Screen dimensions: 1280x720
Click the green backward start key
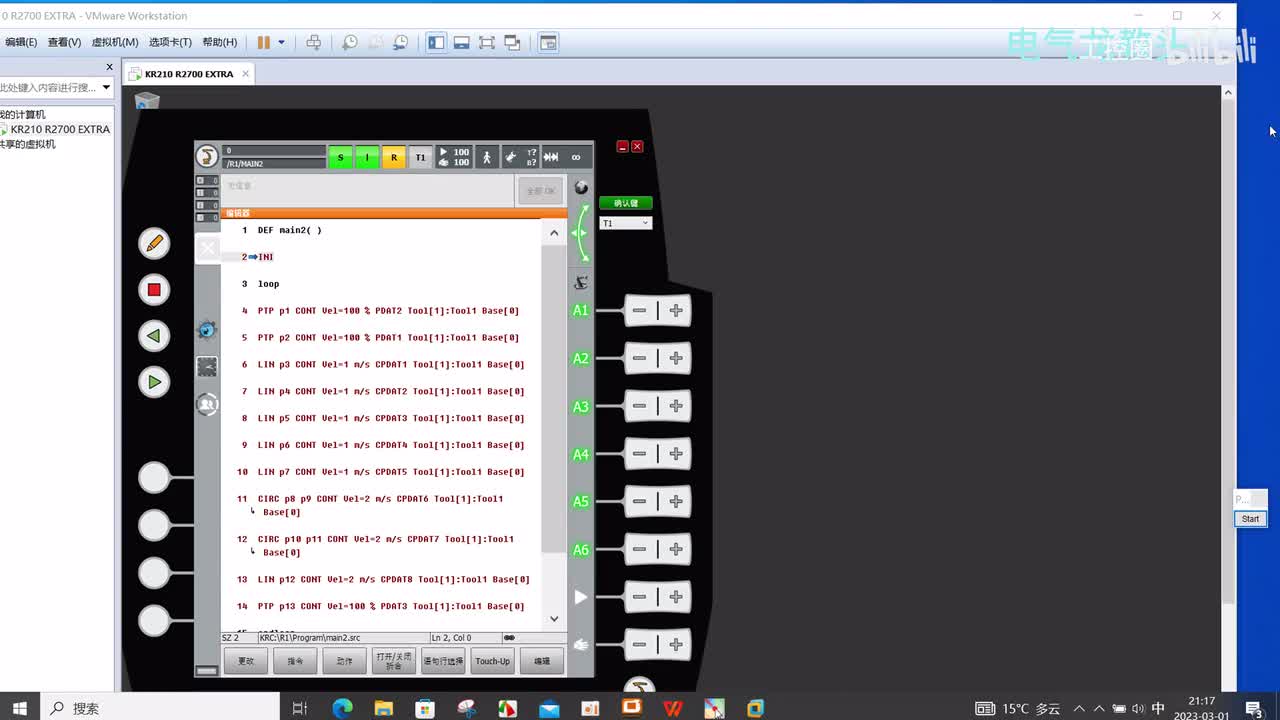pyautogui.click(x=154, y=336)
